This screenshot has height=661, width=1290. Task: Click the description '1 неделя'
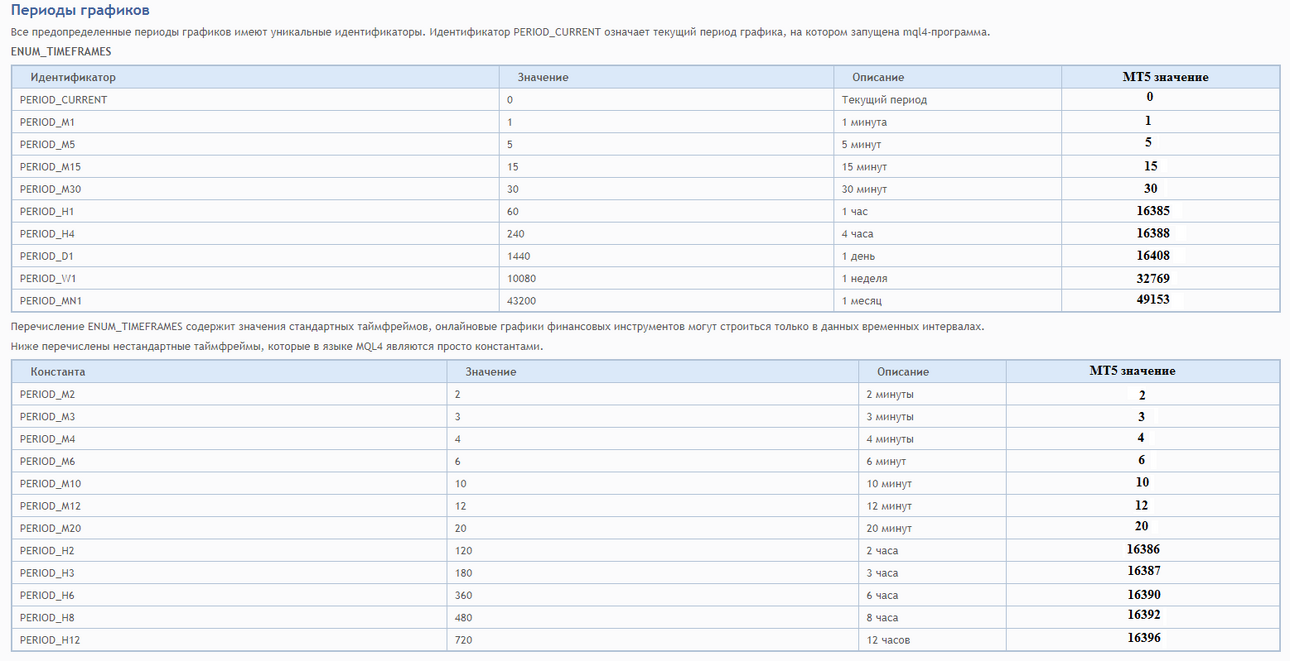[x=864, y=279]
